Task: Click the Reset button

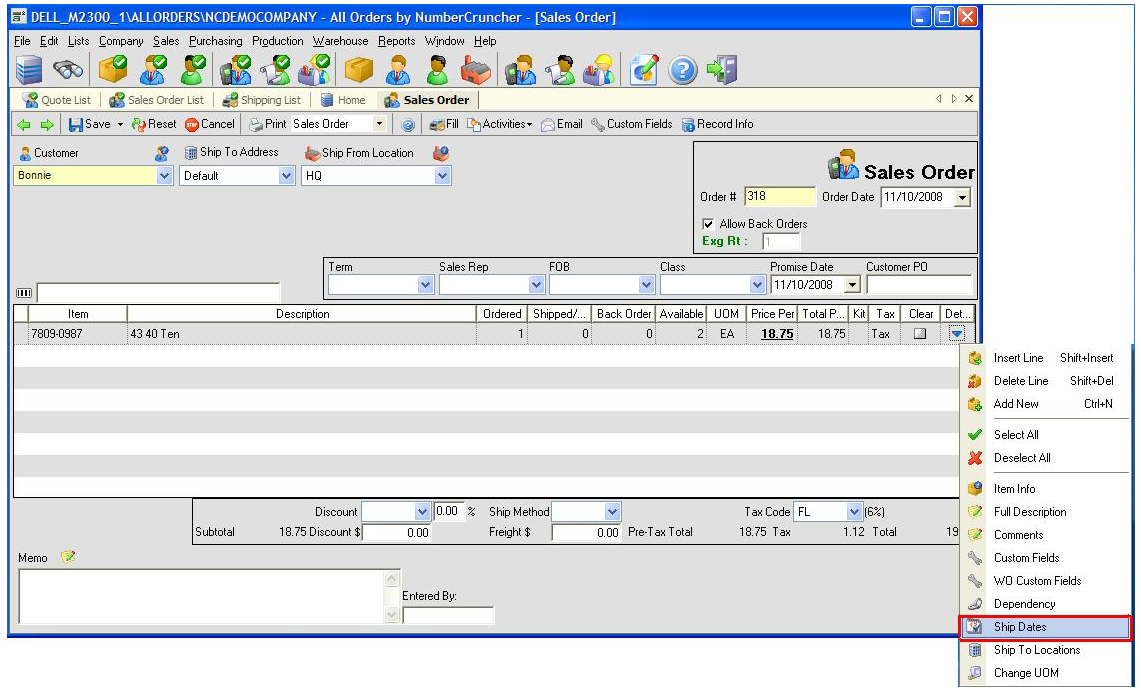Action: (154, 124)
